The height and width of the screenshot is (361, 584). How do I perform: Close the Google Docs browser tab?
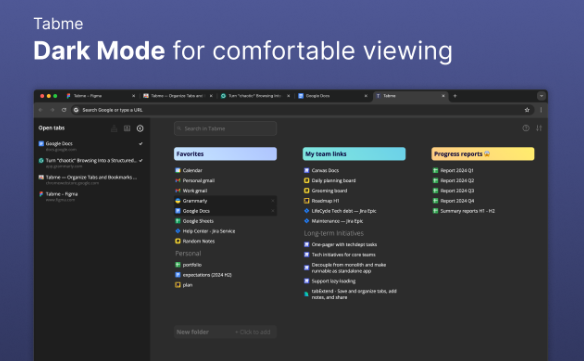tap(365, 96)
